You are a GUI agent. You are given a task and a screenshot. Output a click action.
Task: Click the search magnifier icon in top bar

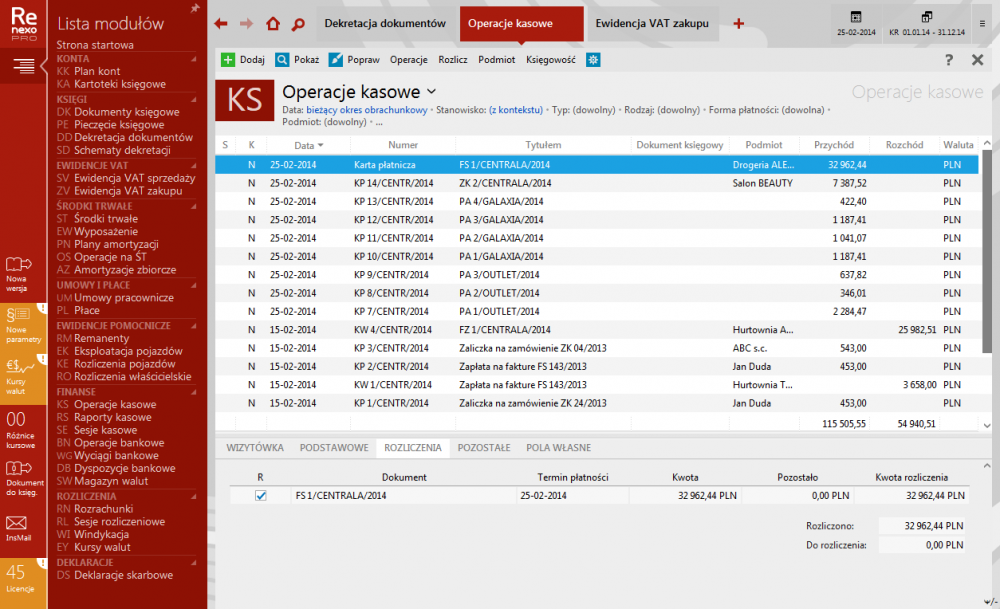(298, 24)
